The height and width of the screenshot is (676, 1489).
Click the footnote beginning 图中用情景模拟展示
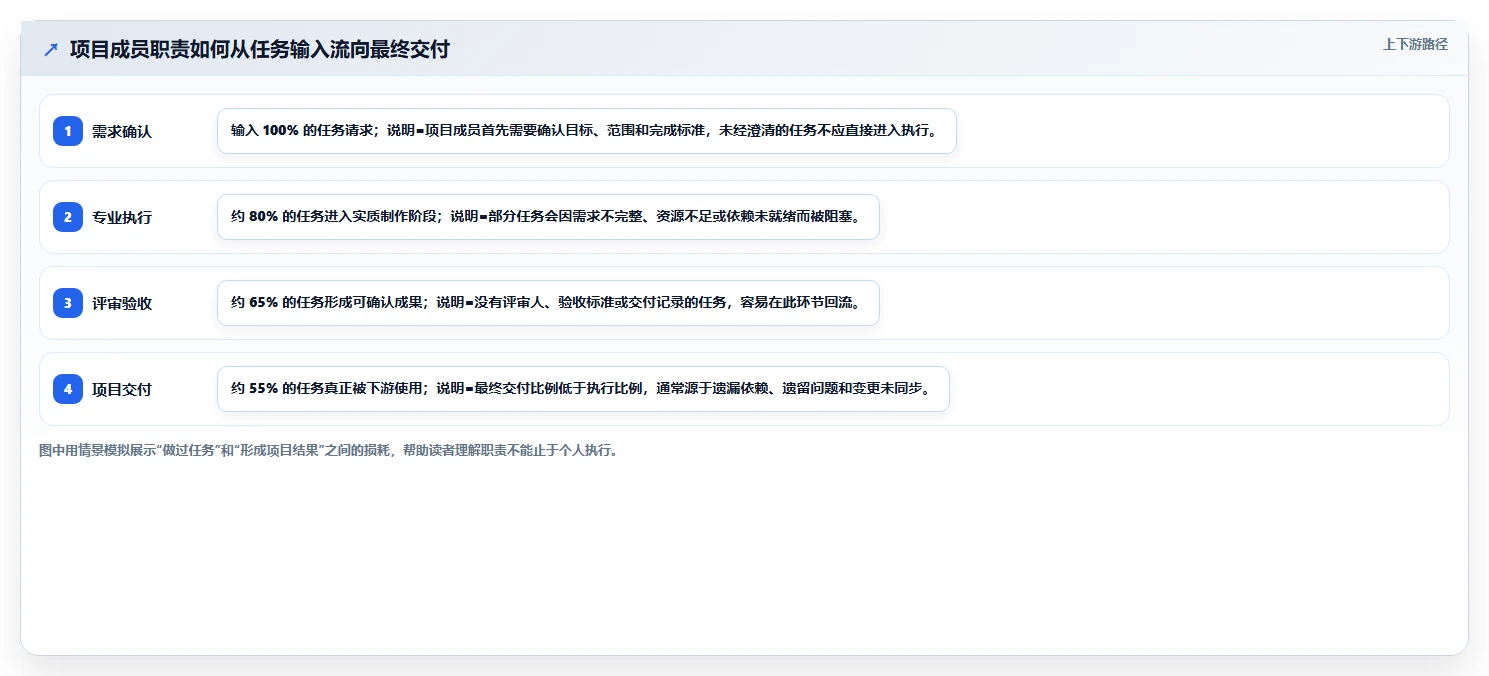tap(328, 450)
